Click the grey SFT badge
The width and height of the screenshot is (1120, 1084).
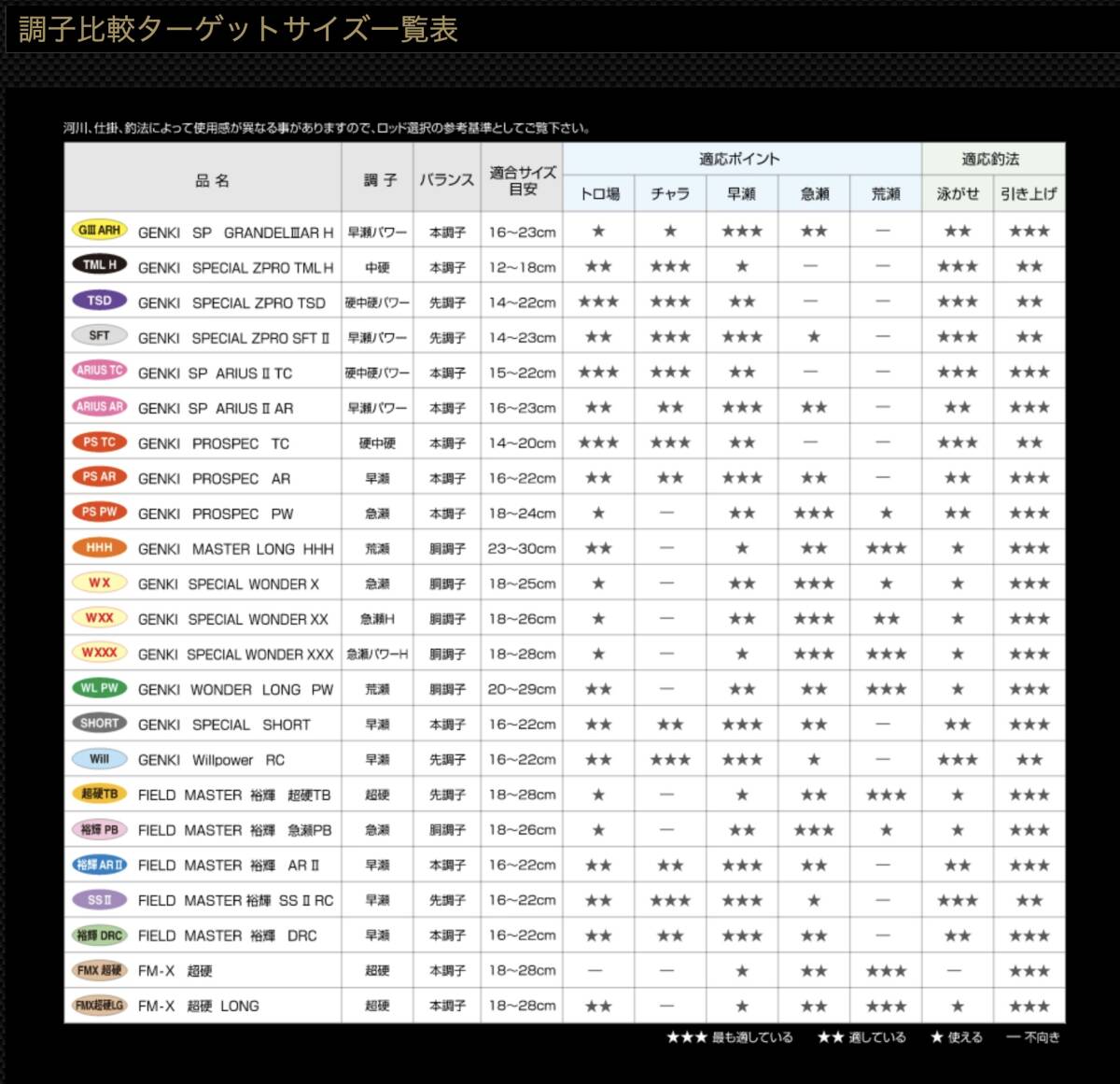pos(100,335)
